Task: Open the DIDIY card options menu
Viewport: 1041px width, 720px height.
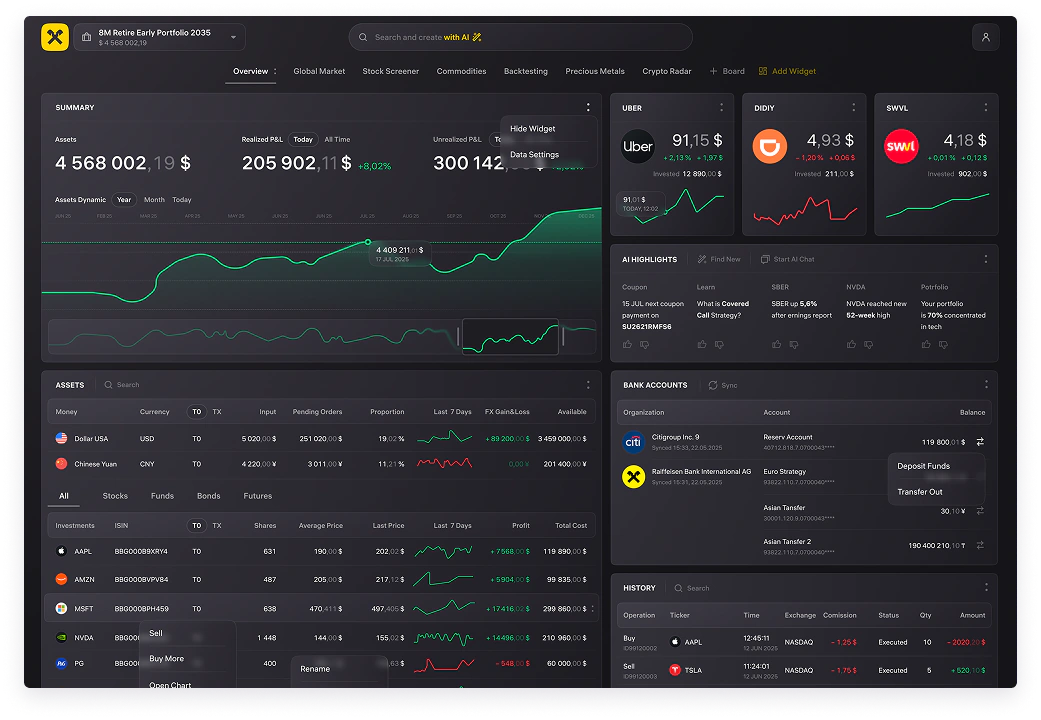Action: tap(853, 108)
